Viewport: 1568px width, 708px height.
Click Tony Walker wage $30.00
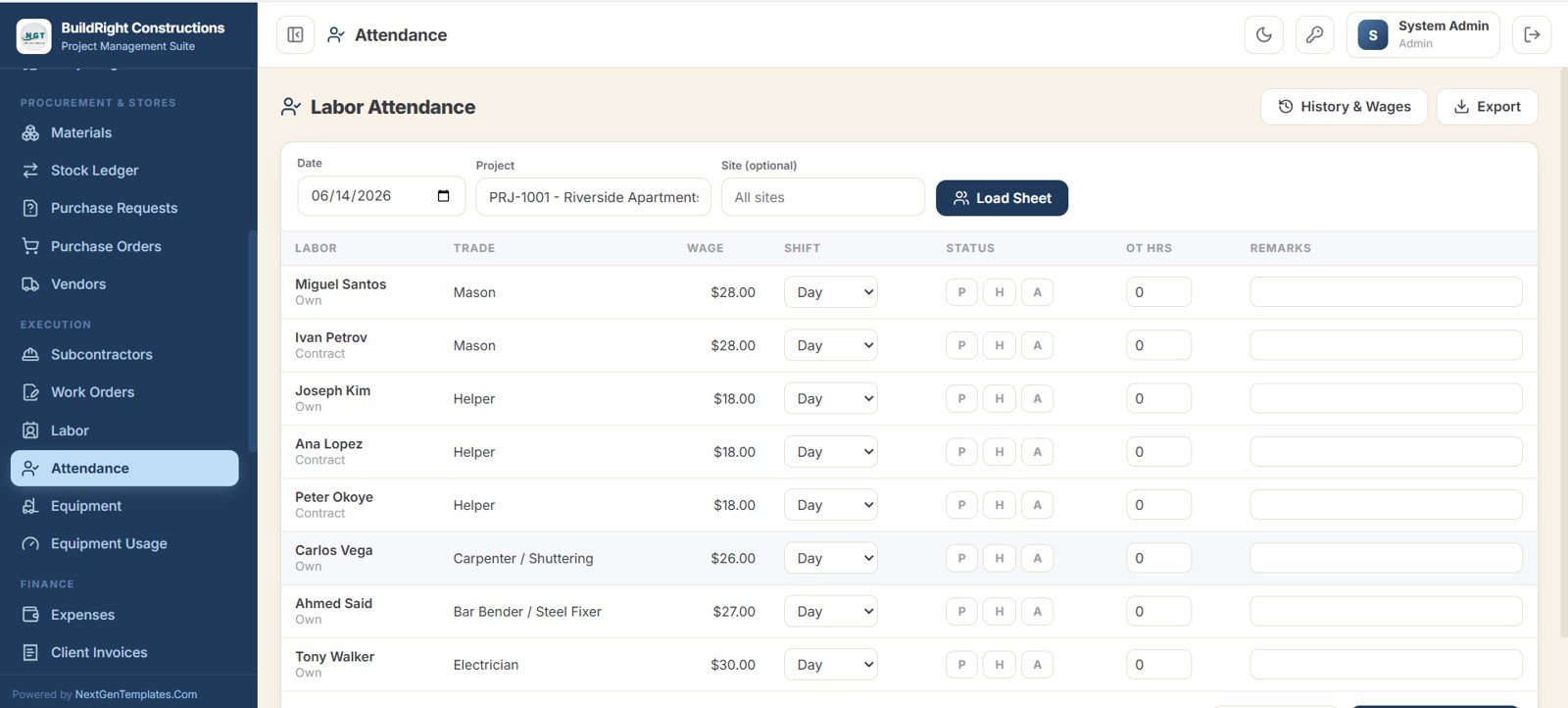point(733,665)
